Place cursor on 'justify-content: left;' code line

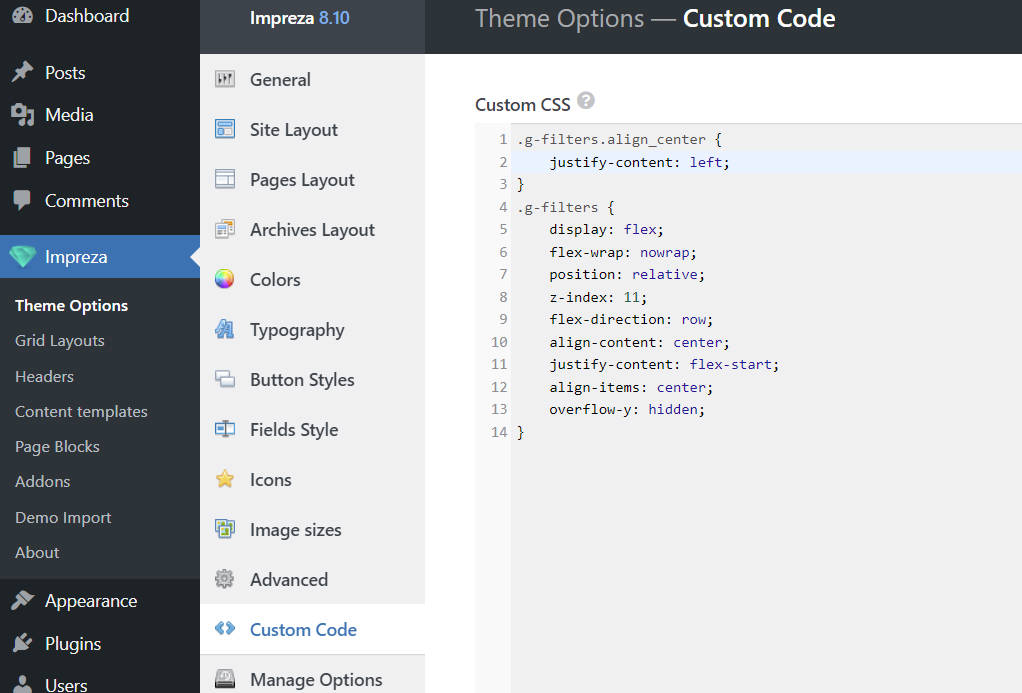[x=639, y=162]
